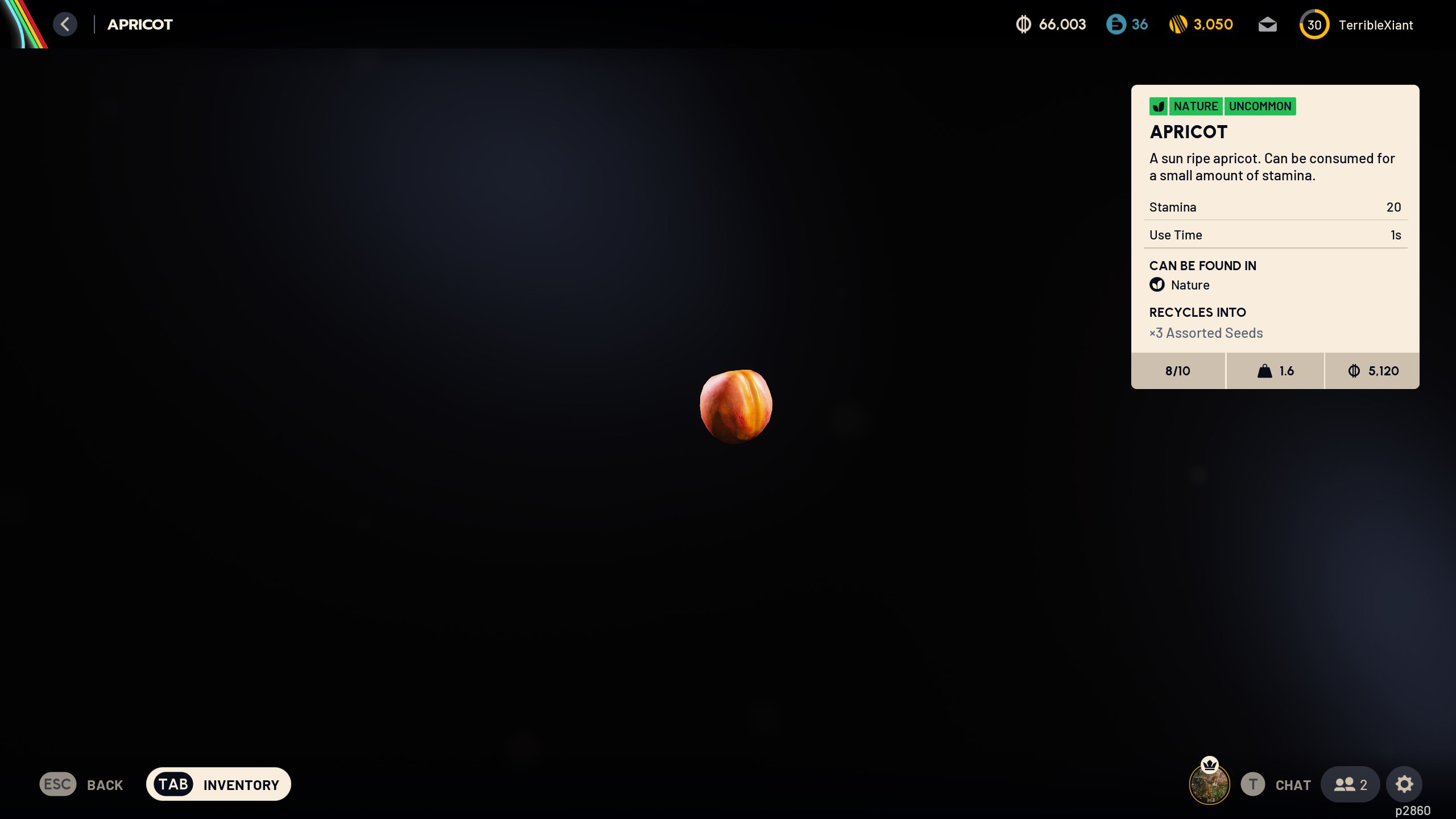Image resolution: width=1456 pixels, height=819 pixels.
Task: Open the squad members list showing 2
Action: tap(1350, 784)
